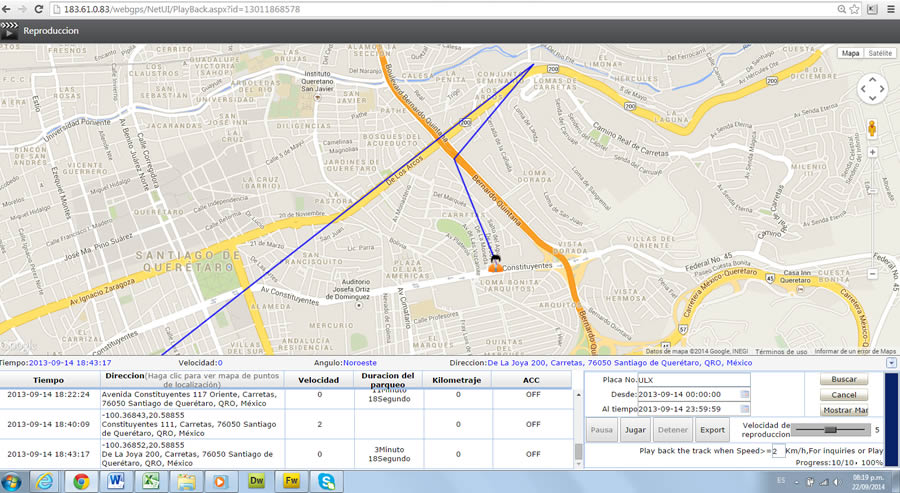Open the Desde calendar picker
Screen dimensions: 900x493
click(744, 394)
